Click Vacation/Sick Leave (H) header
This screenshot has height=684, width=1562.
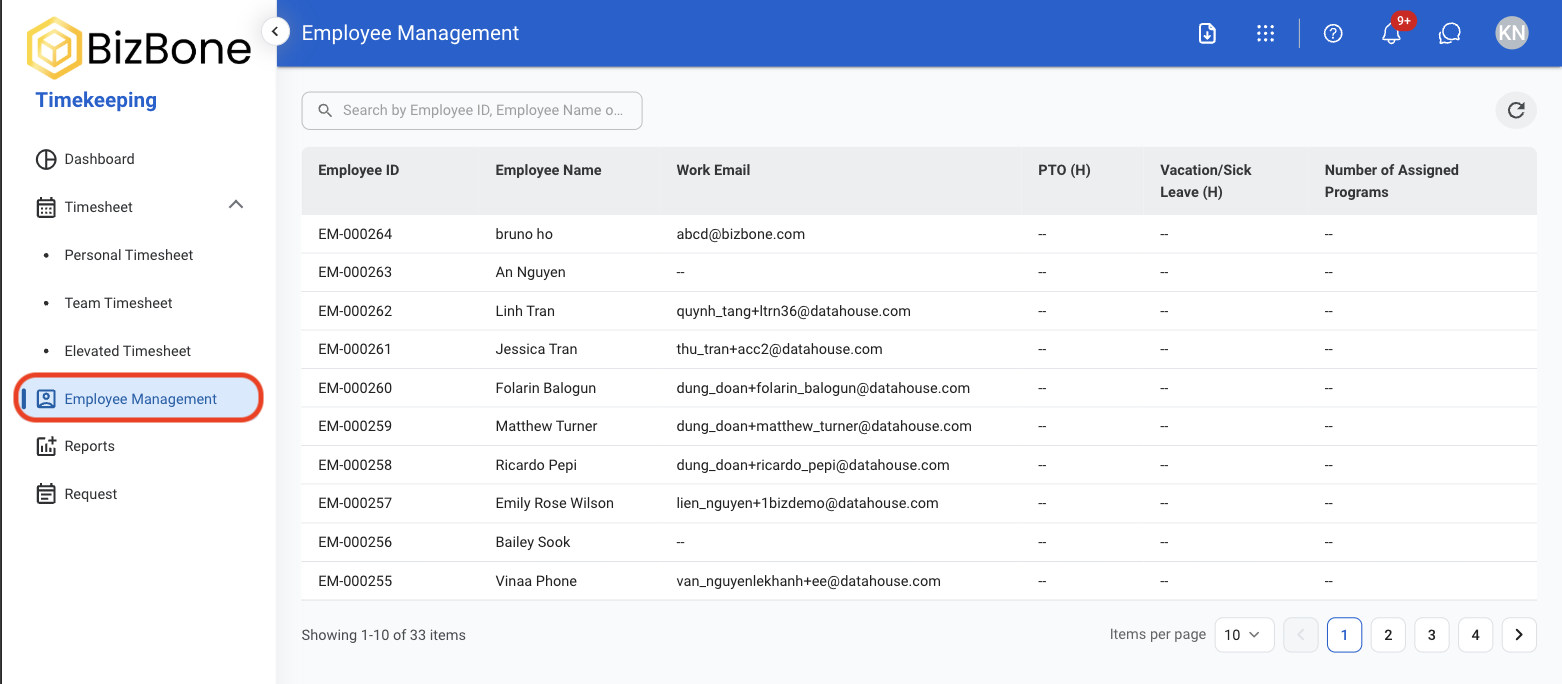pos(1206,181)
